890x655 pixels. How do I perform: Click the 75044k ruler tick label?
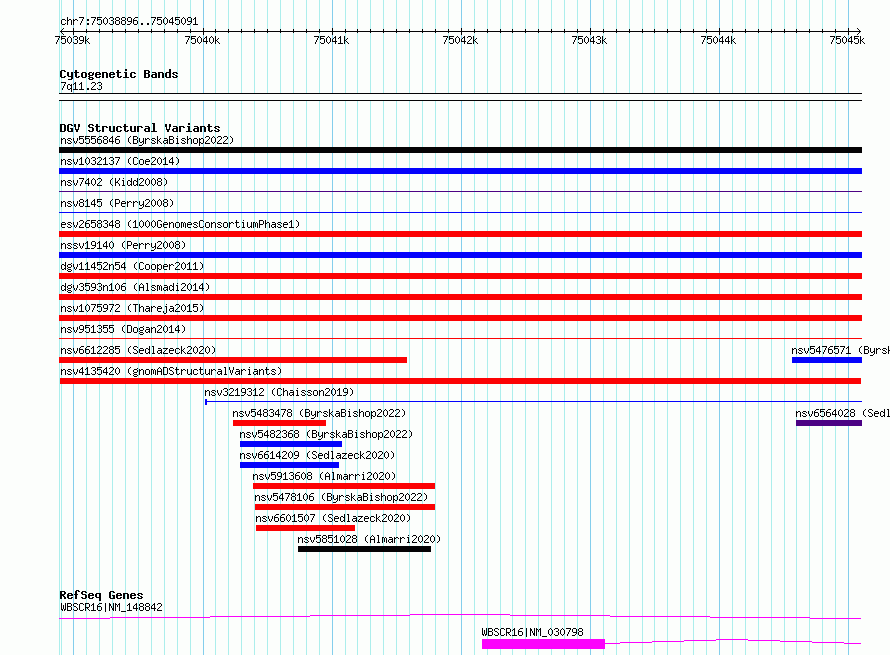[x=718, y=40]
